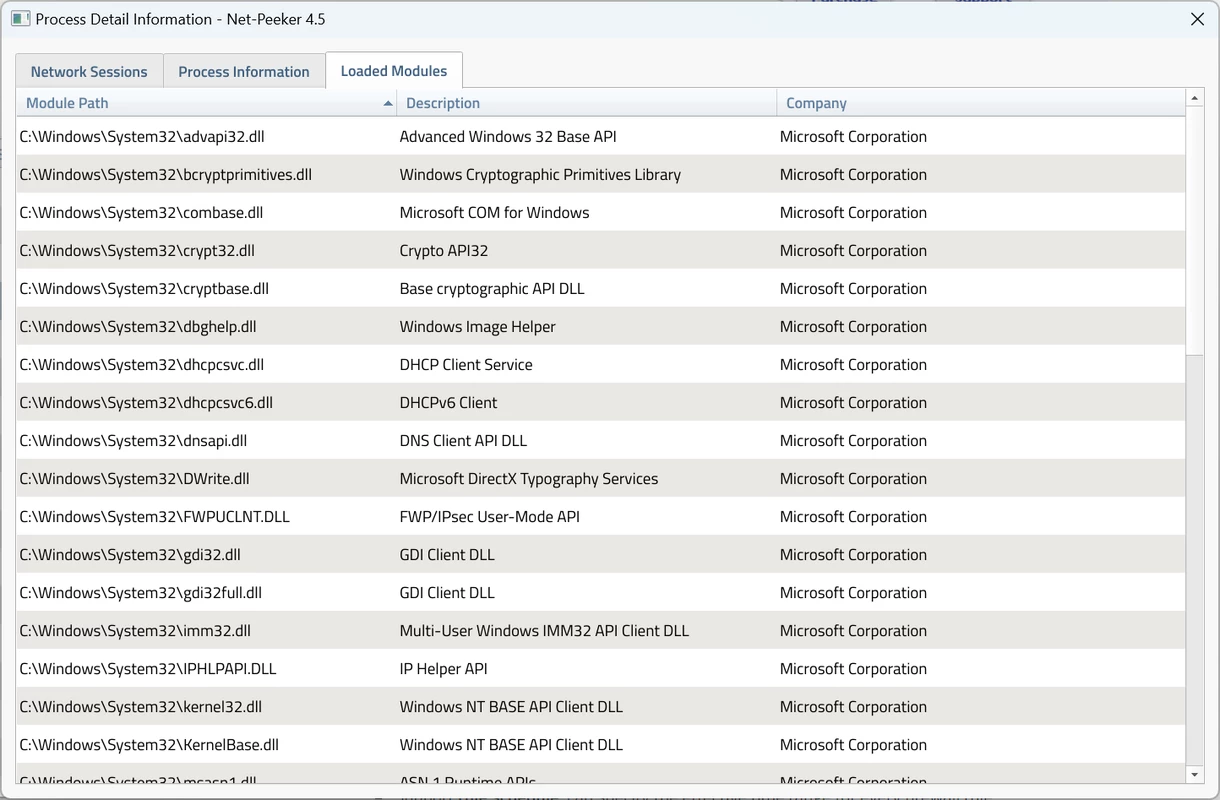Click the DHCP Client Service description
The height and width of the screenshot is (800, 1220).
point(466,365)
